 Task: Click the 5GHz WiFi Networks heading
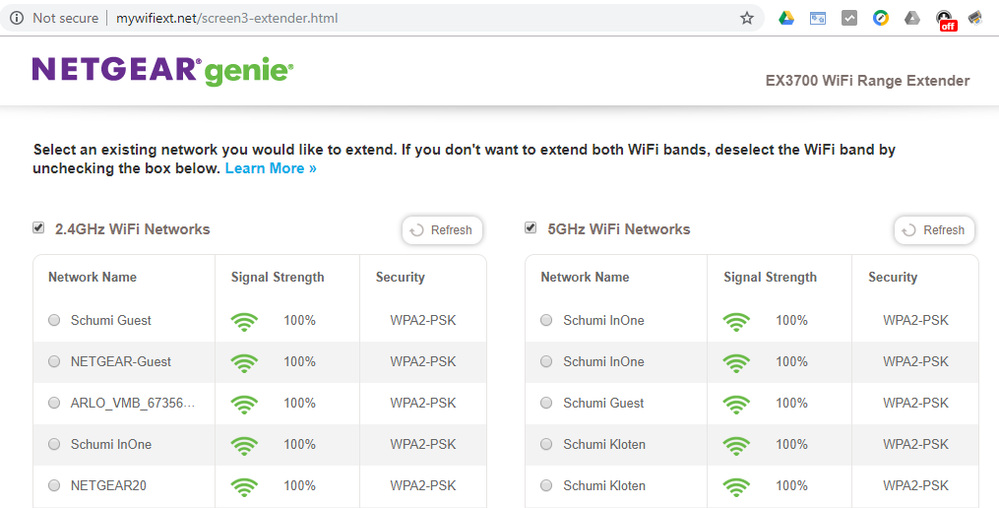(x=619, y=229)
